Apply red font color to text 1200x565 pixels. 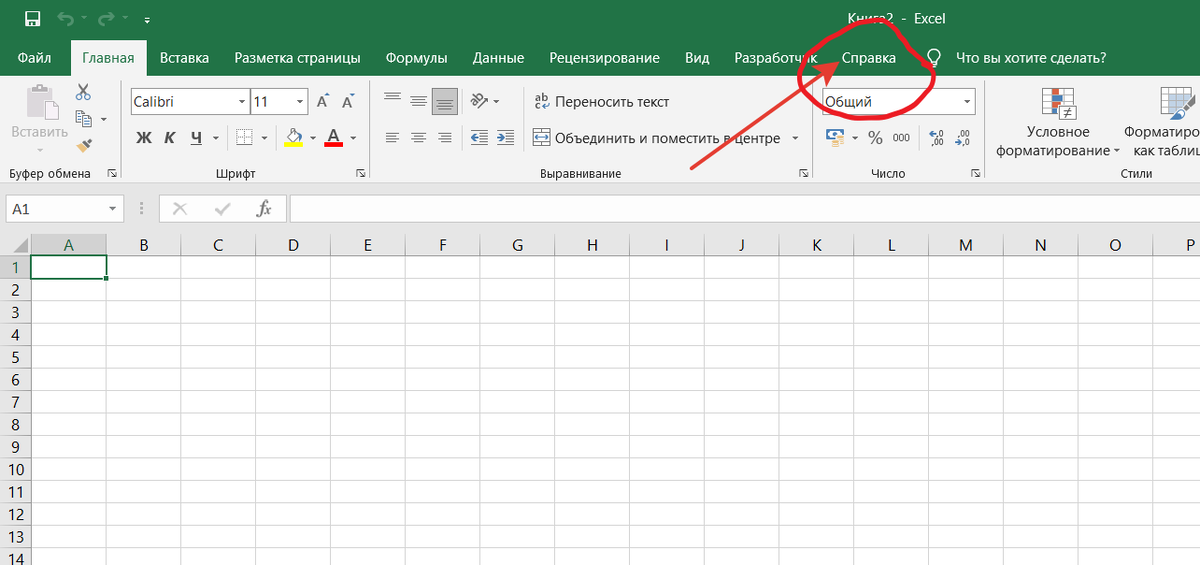[x=334, y=137]
